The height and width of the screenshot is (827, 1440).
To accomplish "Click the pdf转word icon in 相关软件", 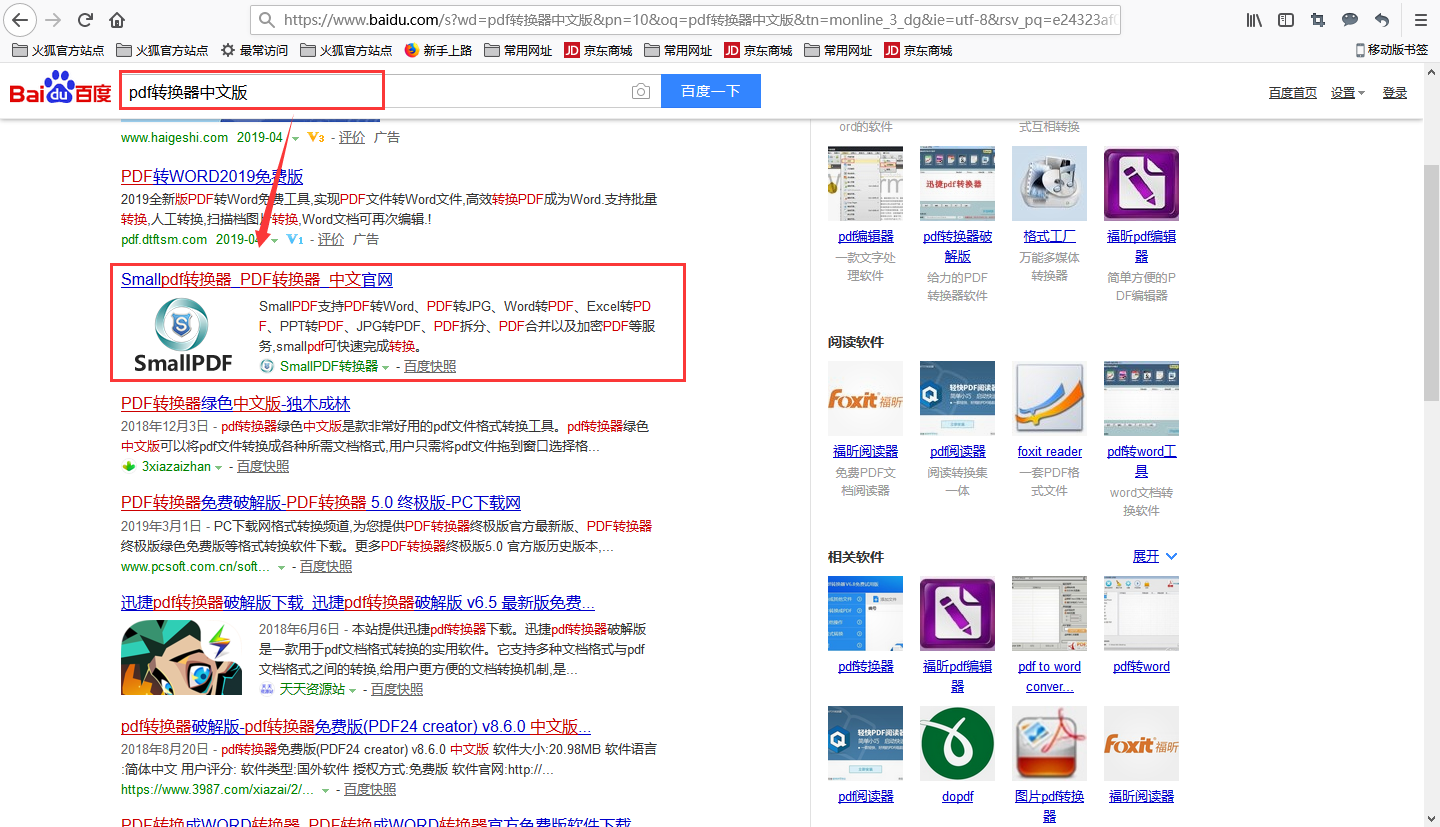I will [x=1141, y=613].
